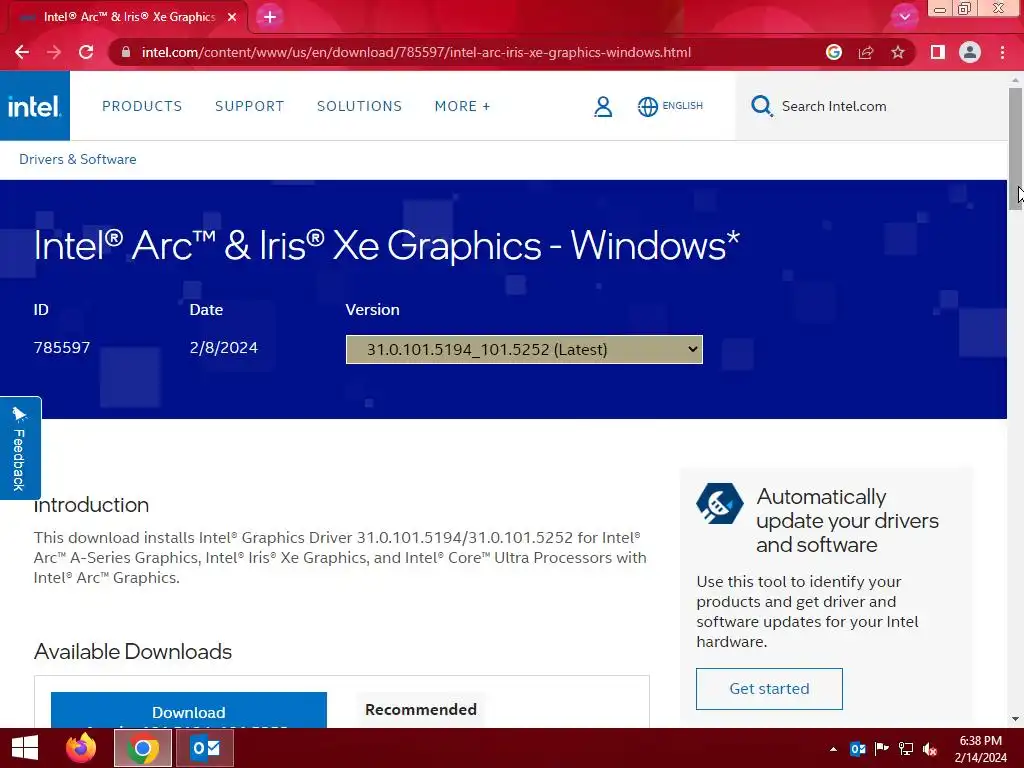Viewport: 1024px width, 768px height.
Task: Click the scrollbar down arrow
Action: coord(1015,719)
